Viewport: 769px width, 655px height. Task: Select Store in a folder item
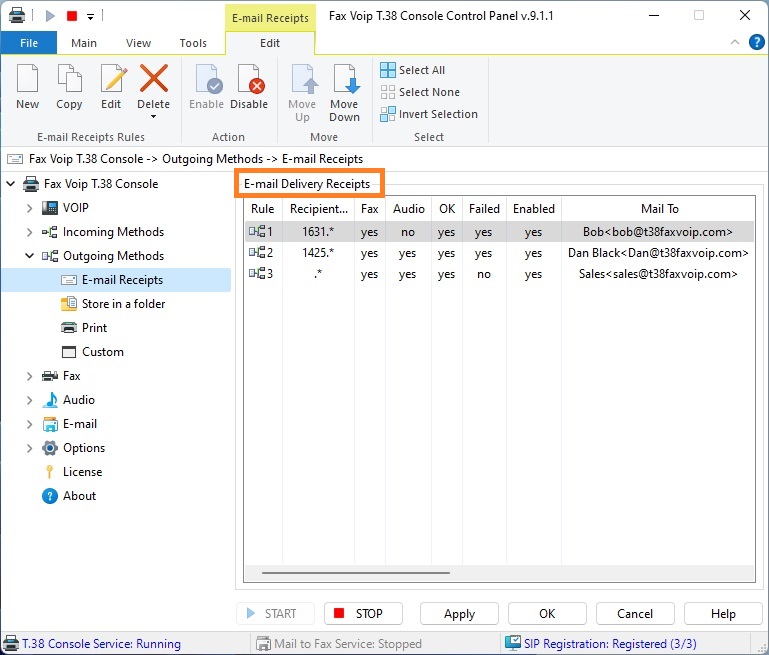123,304
